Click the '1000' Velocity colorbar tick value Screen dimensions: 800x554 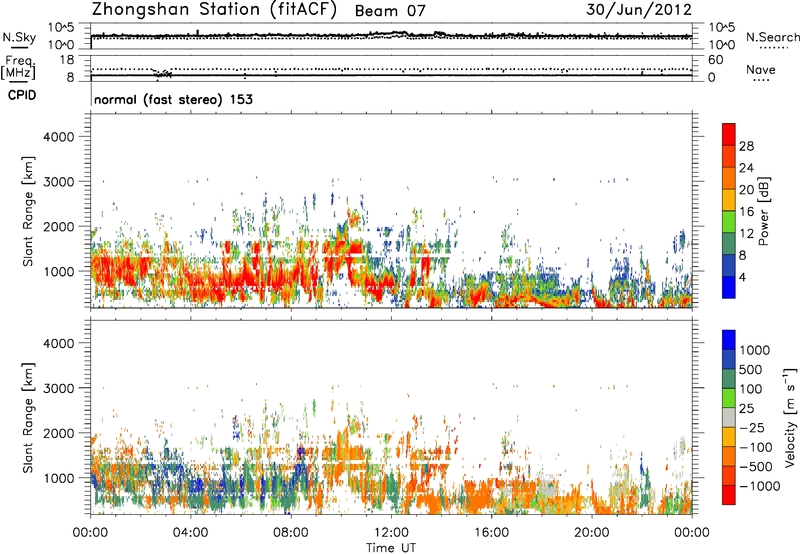tap(754, 350)
